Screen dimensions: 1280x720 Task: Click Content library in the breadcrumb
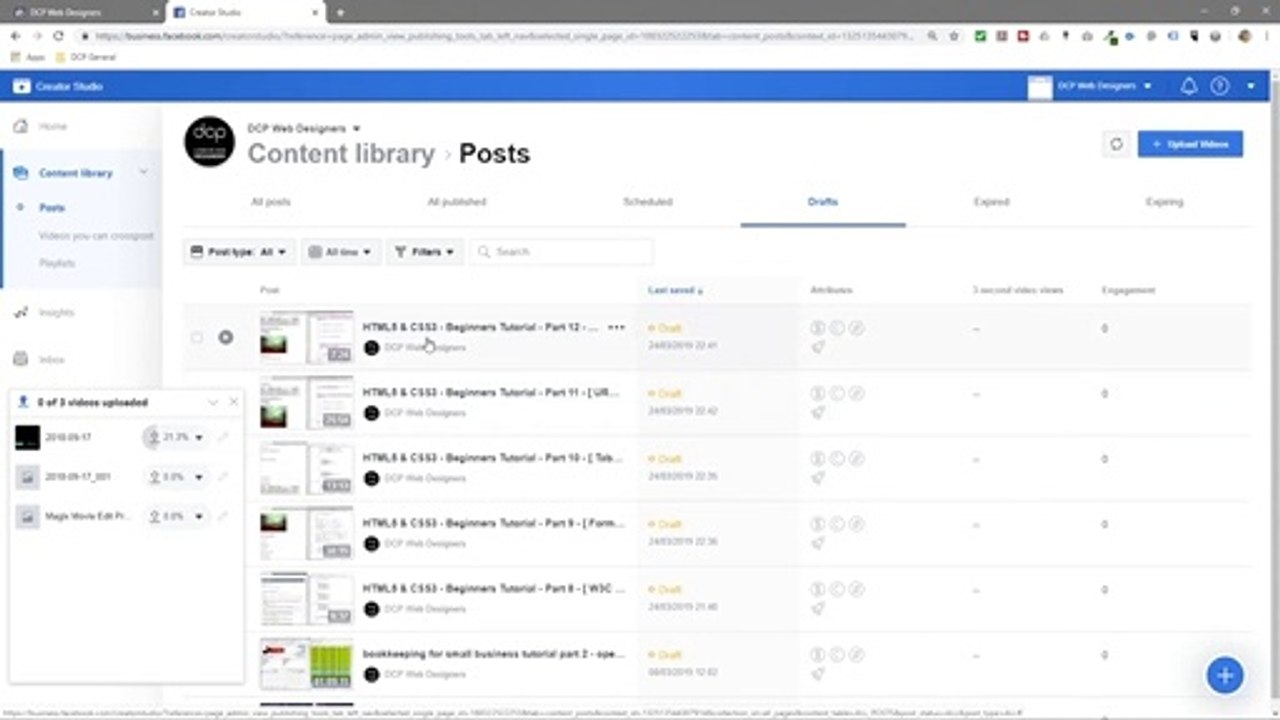(341, 154)
